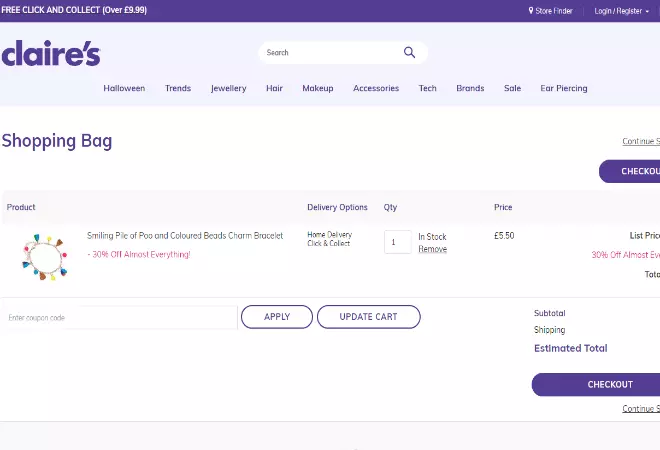Screen dimensions: 660x450
Task: Remove the bracelet from the bag
Action: point(432,249)
